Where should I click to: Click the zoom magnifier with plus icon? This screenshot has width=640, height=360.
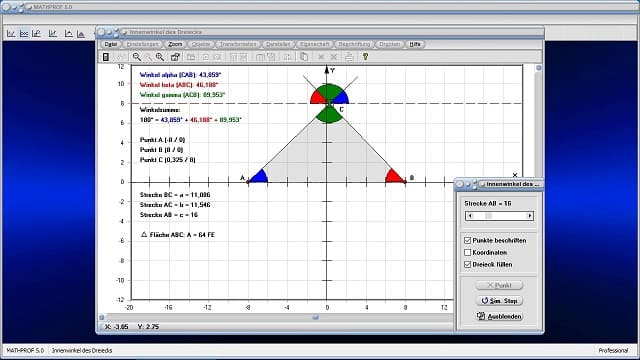[x=160, y=57]
